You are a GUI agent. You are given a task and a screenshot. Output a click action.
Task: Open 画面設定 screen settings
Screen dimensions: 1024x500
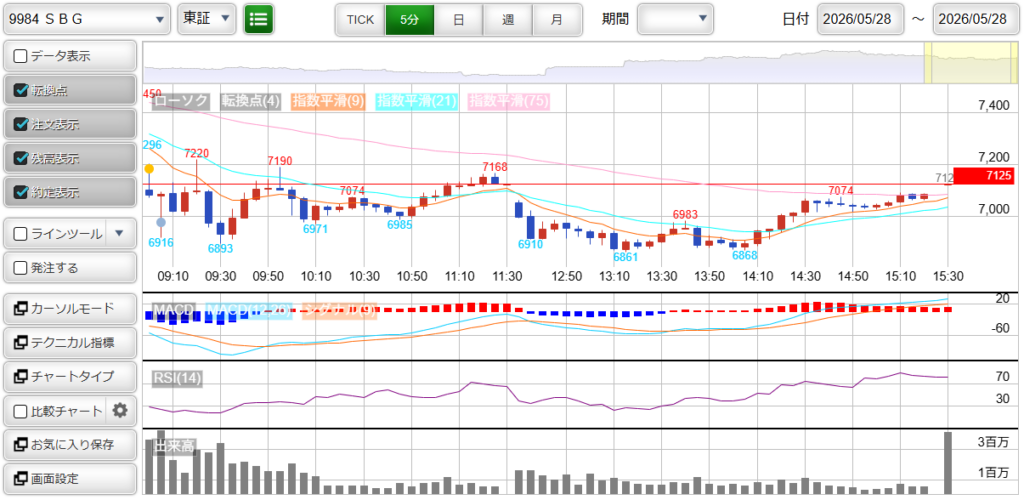(71, 479)
